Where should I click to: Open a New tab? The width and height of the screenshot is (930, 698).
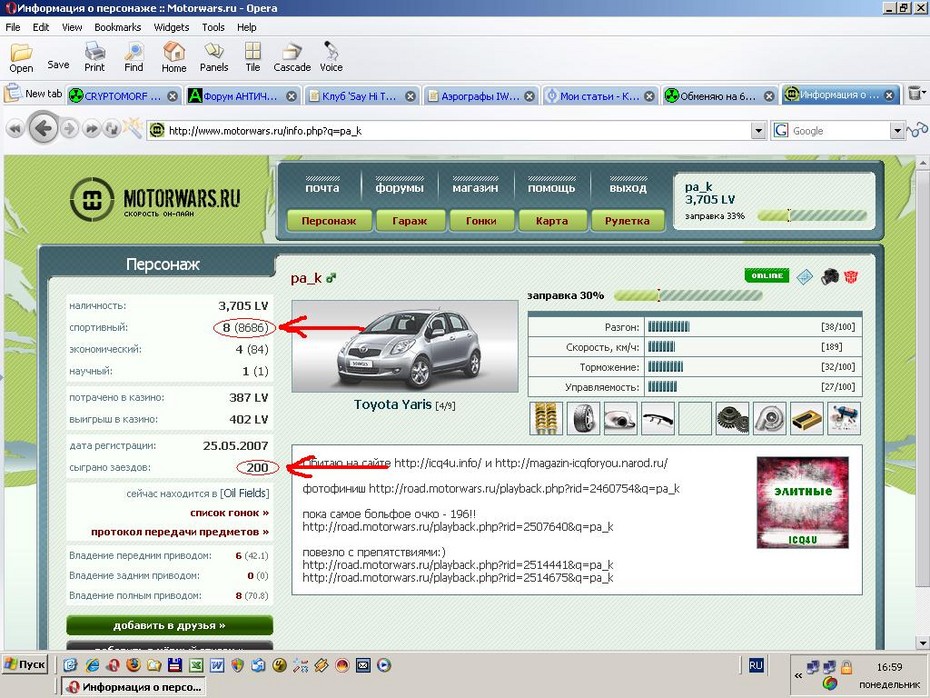pos(33,94)
